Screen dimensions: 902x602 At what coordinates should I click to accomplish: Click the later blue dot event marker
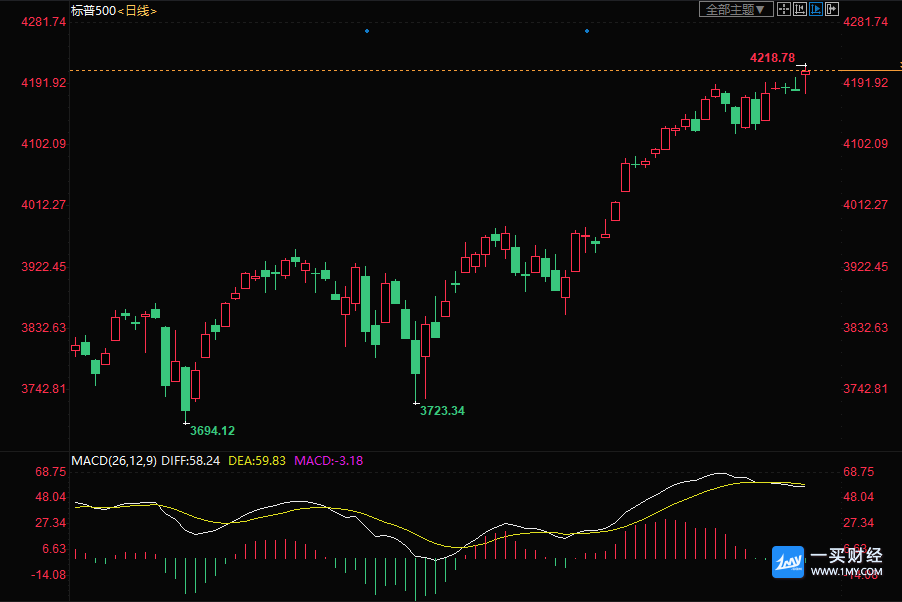click(x=587, y=31)
